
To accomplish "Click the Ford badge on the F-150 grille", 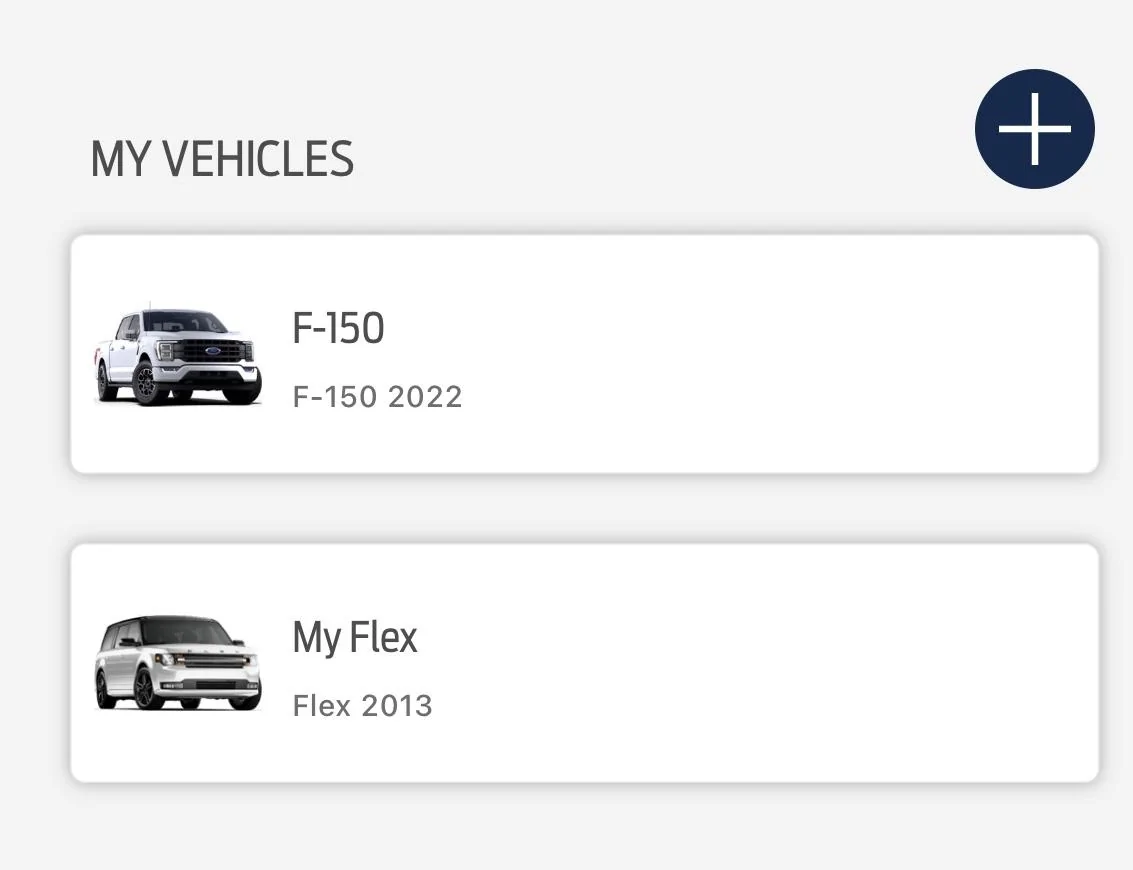I will (x=214, y=351).
